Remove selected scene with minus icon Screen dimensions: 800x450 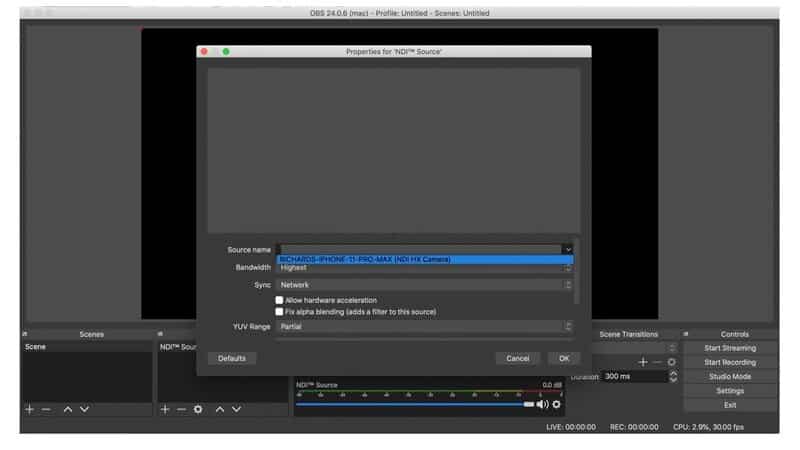point(46,409)
